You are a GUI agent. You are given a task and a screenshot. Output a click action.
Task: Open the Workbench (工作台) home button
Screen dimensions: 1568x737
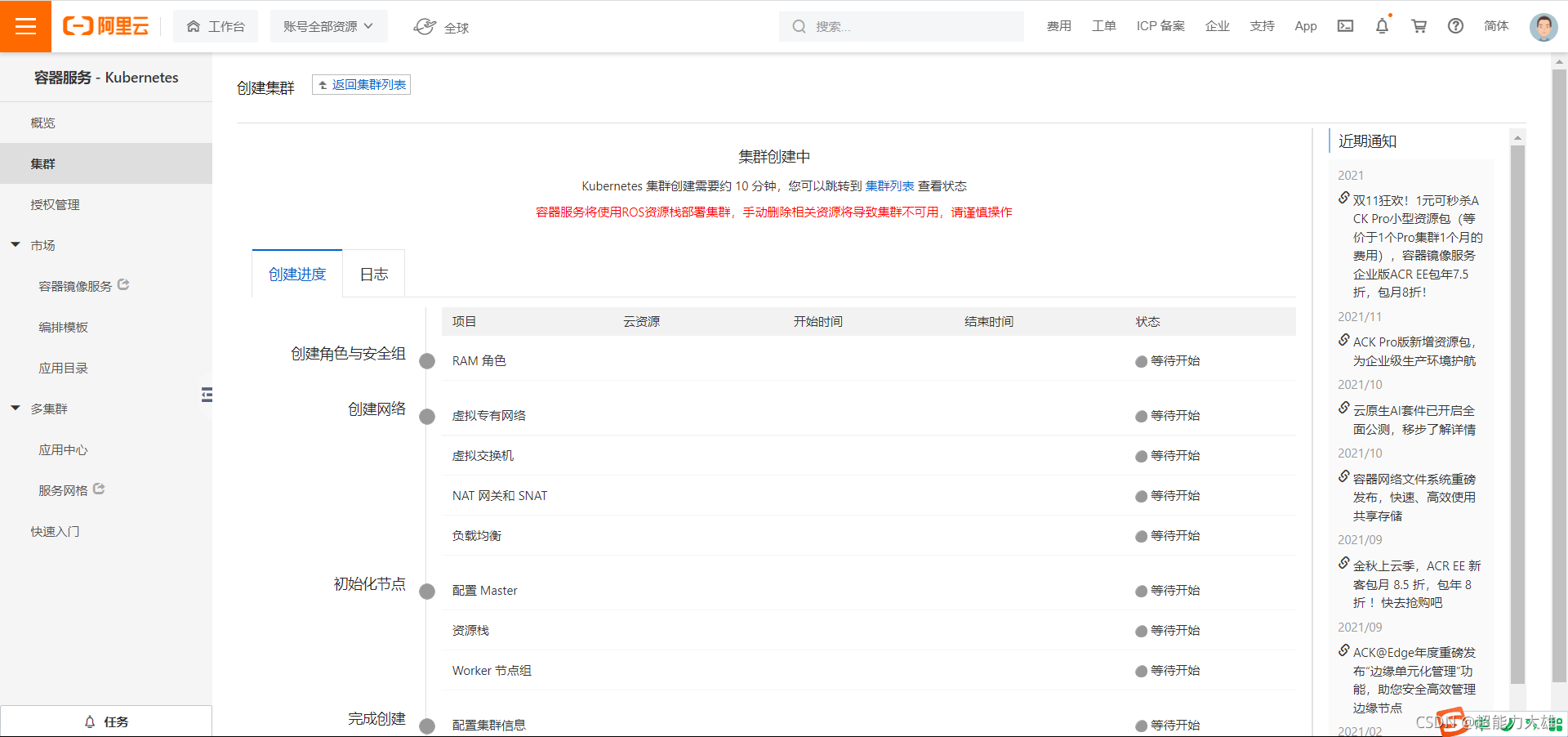[x=216, y=26]
